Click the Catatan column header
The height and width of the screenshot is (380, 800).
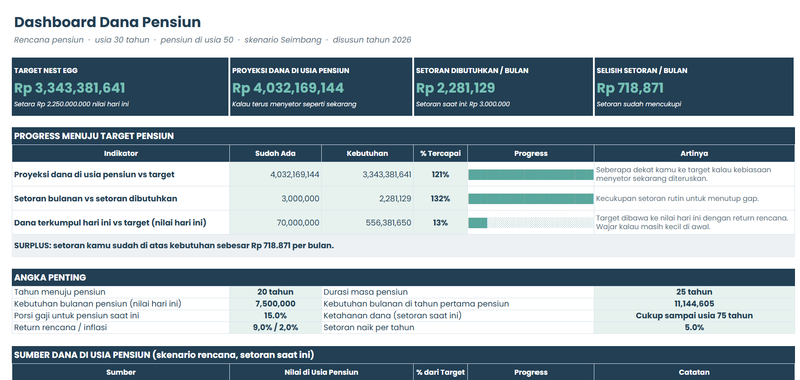[694, 372]
